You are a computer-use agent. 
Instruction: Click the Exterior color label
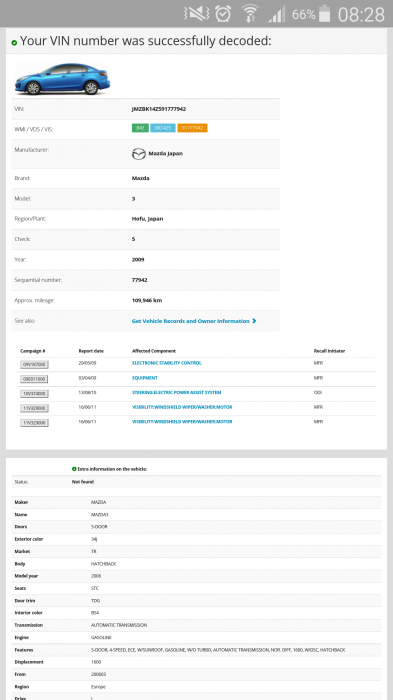30,539
